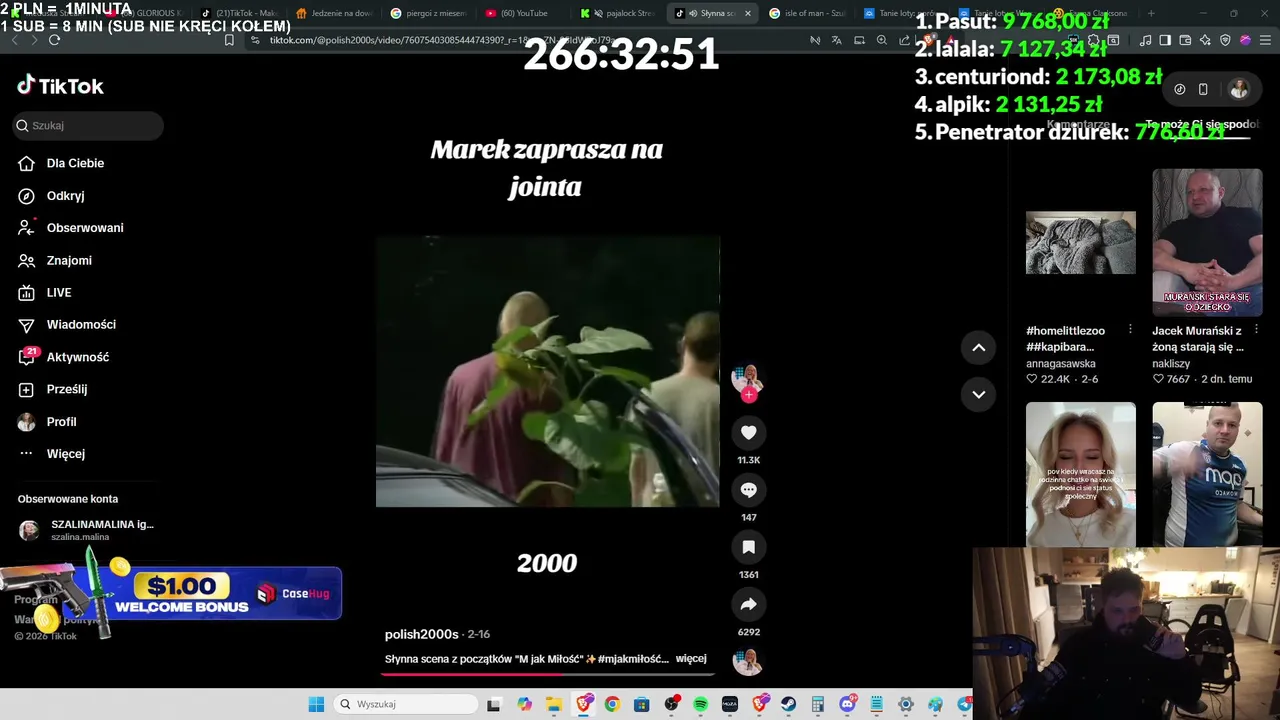Switch to the pierogi z miesem tab

pyautogui.click(x=429, y=13)
